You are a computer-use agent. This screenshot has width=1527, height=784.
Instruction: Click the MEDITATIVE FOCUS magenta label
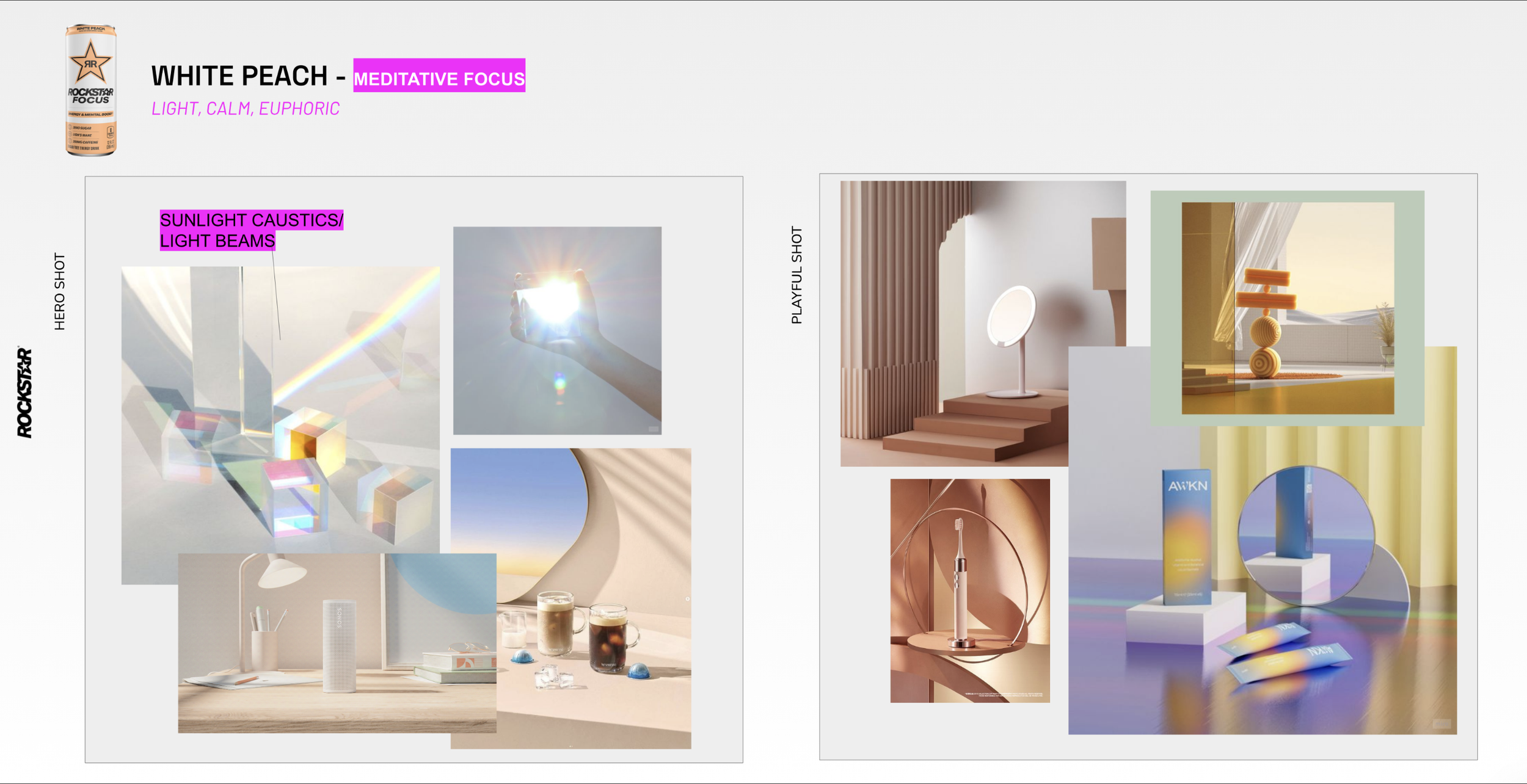coord(439,76)
